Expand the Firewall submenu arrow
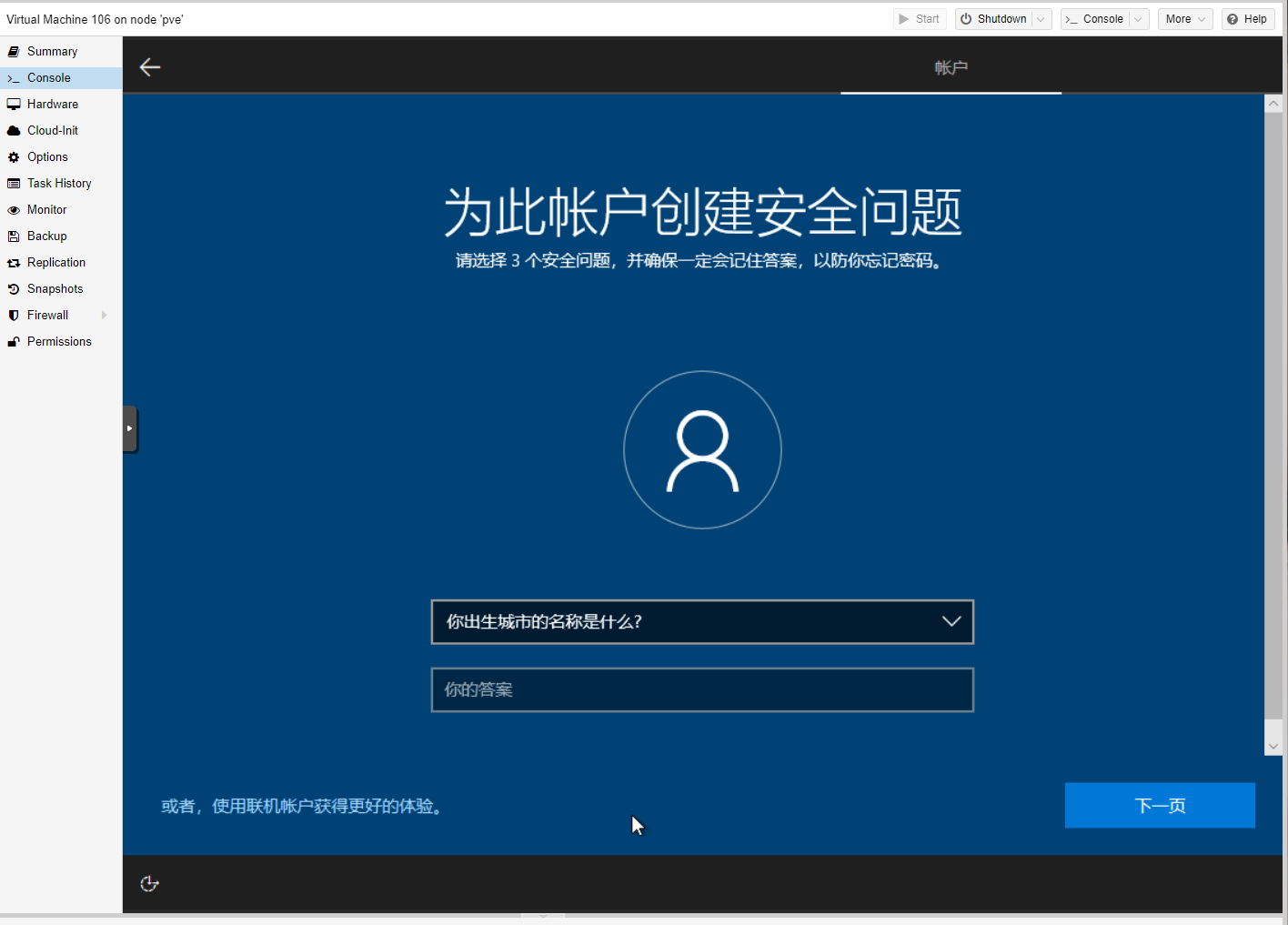This screenshot has height=925, width=1288. click(x=105, y=316)
